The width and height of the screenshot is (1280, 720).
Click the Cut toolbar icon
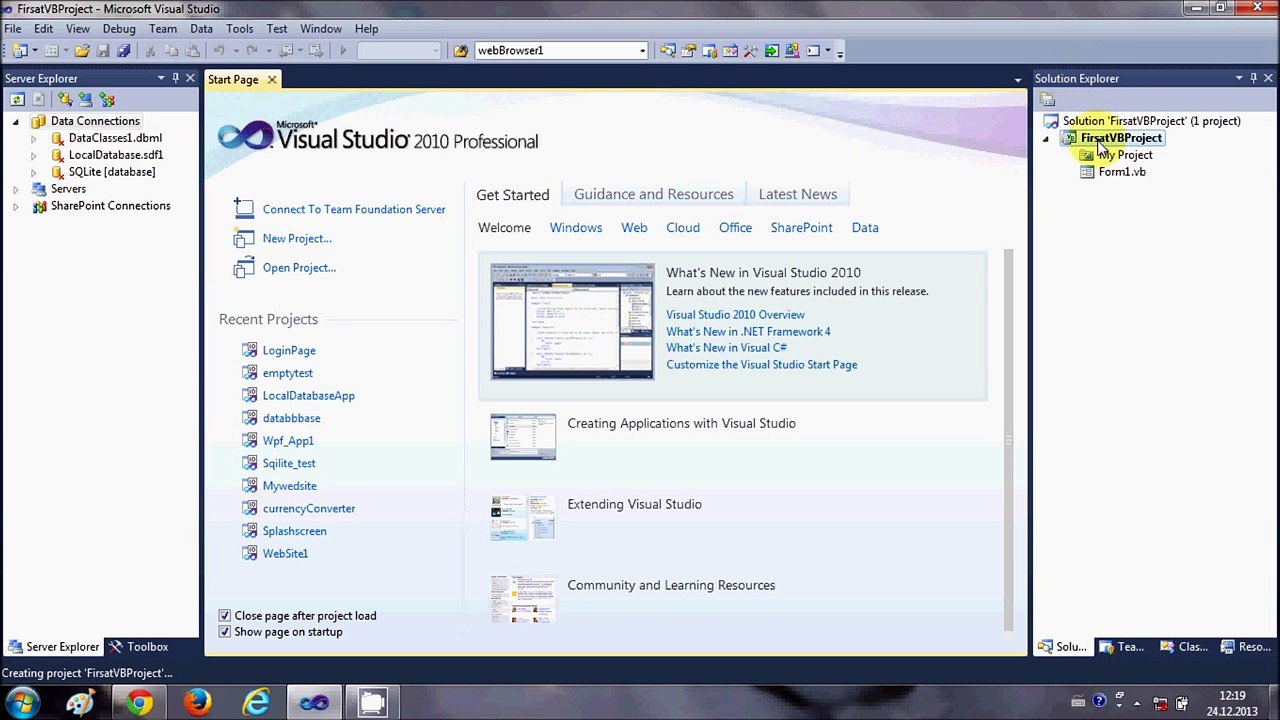coord(150,50)
